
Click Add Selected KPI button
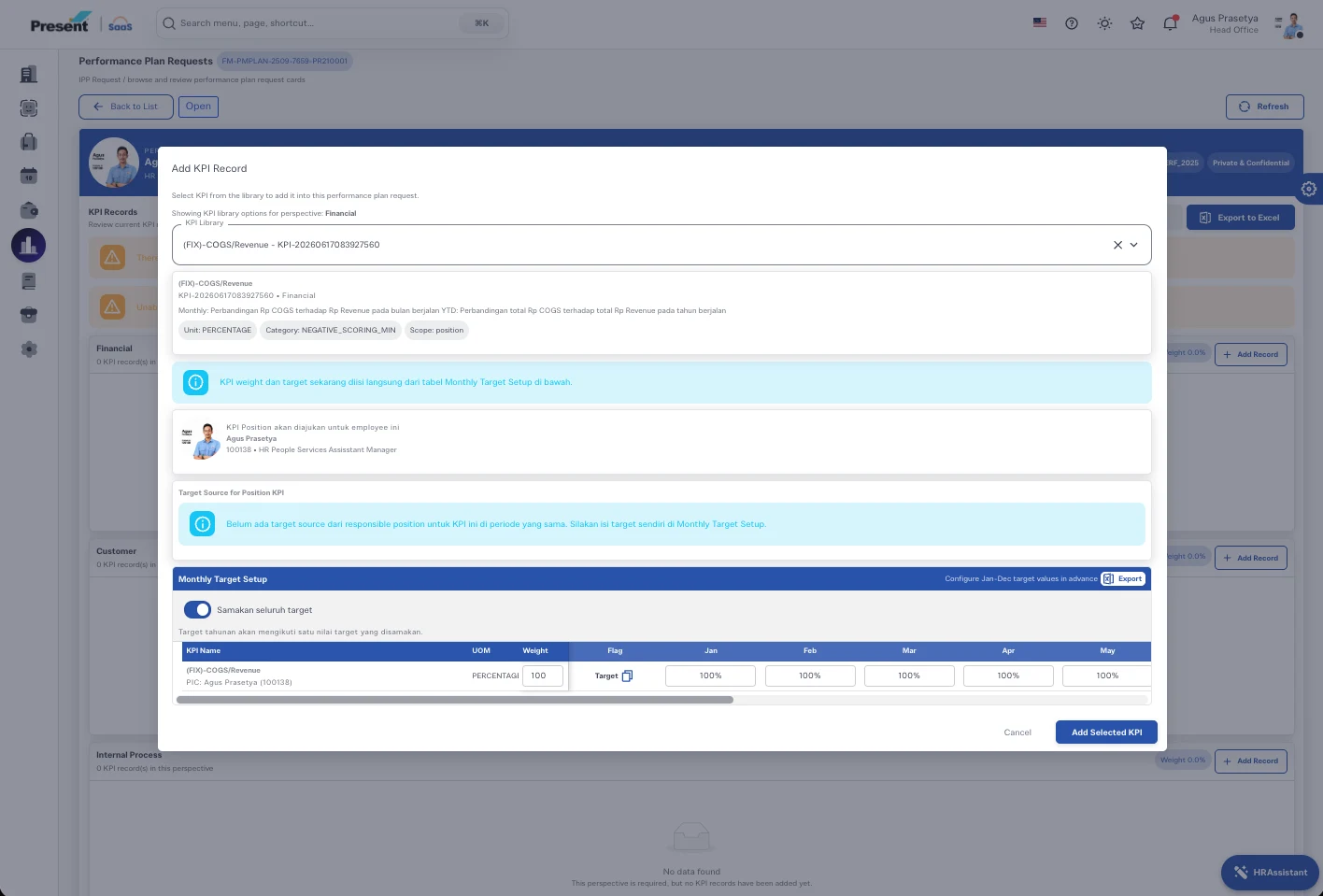tap(1106, 732)
